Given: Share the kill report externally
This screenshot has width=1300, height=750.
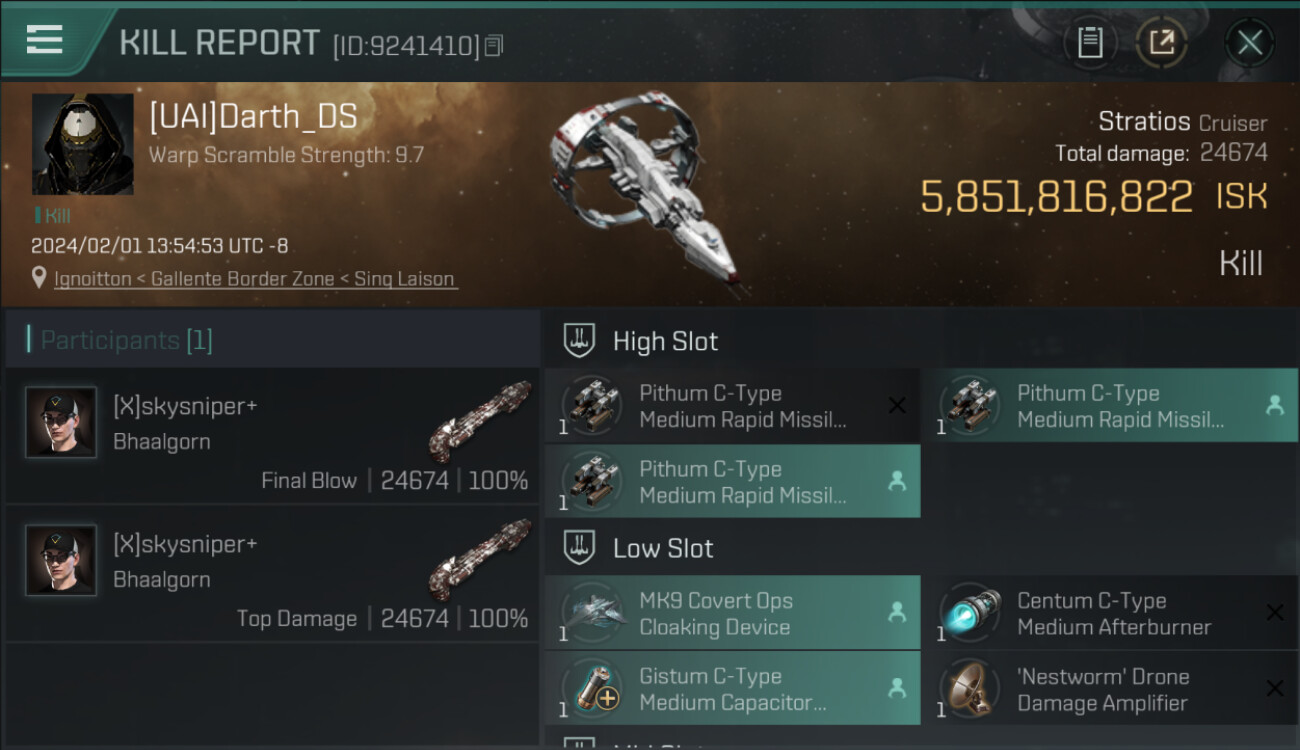Looking at the screenshot, I should coord(1161,43).
